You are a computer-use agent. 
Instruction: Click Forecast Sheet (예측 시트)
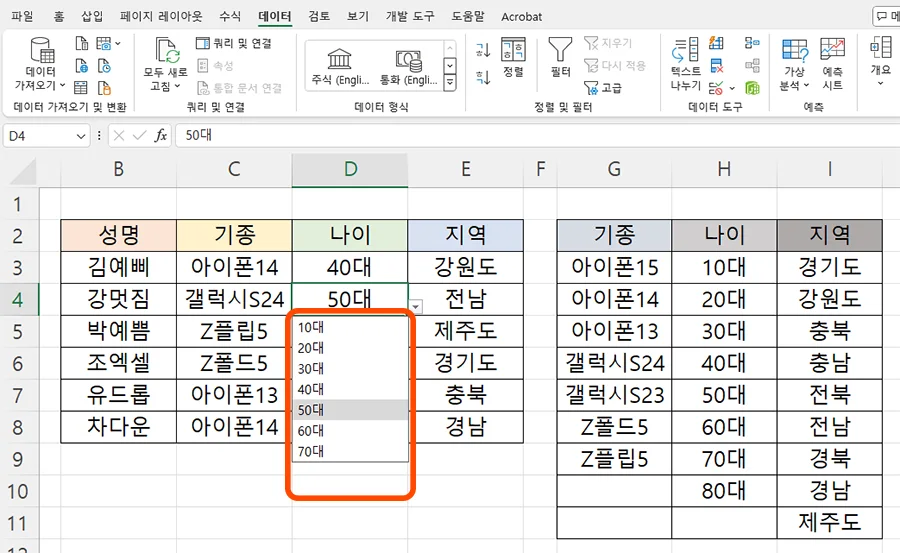coord(832,63)
